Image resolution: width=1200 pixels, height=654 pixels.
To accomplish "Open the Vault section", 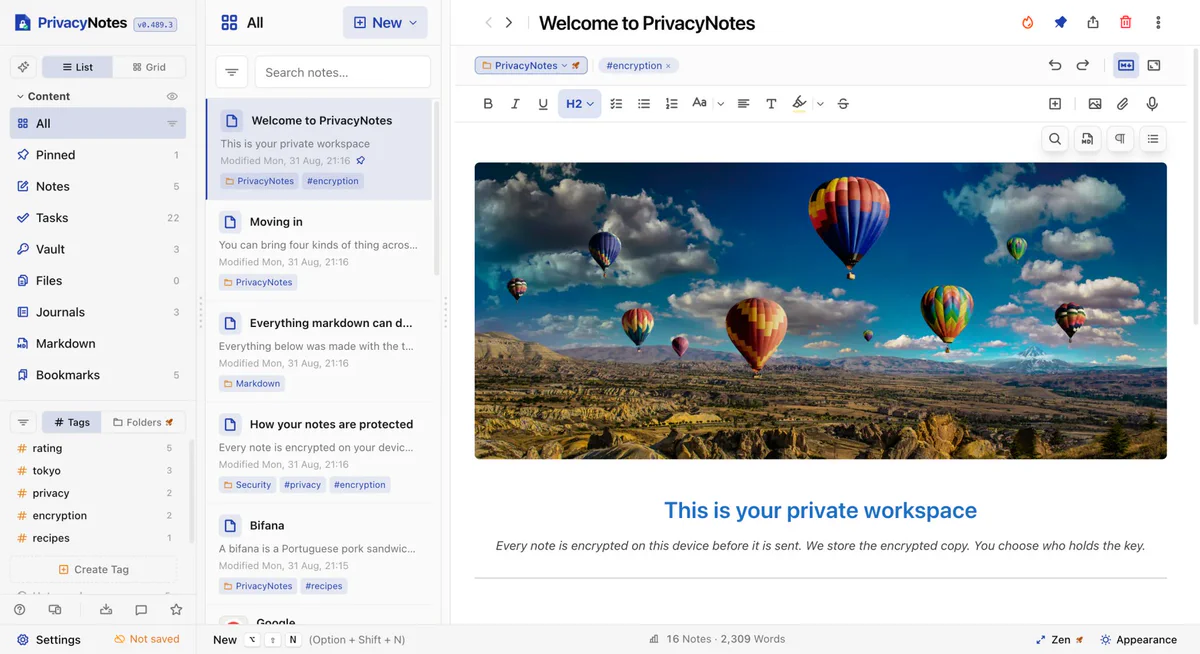I will [98, 249].
